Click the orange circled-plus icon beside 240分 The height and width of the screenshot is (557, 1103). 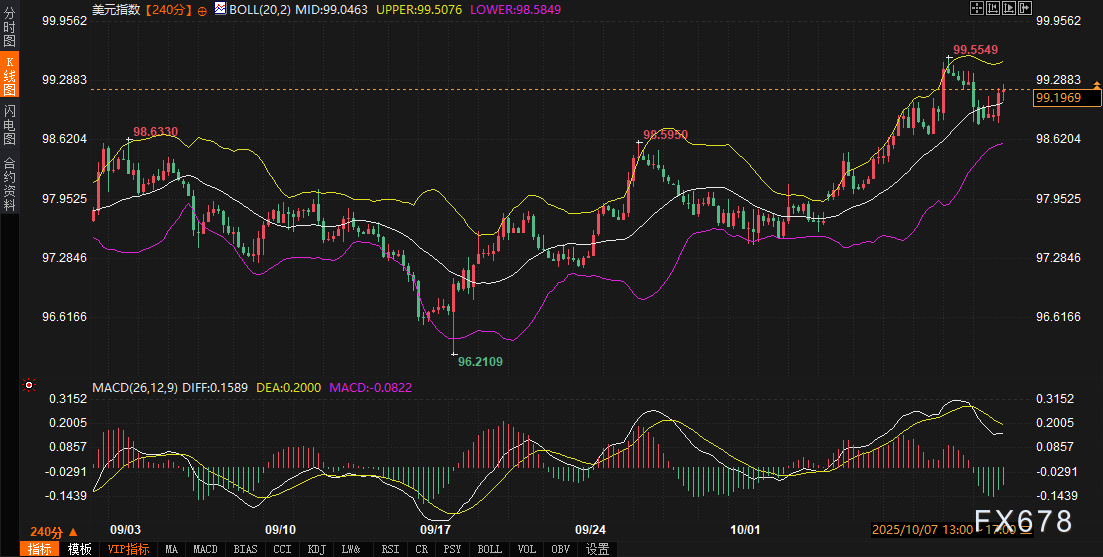pos(203,9)
